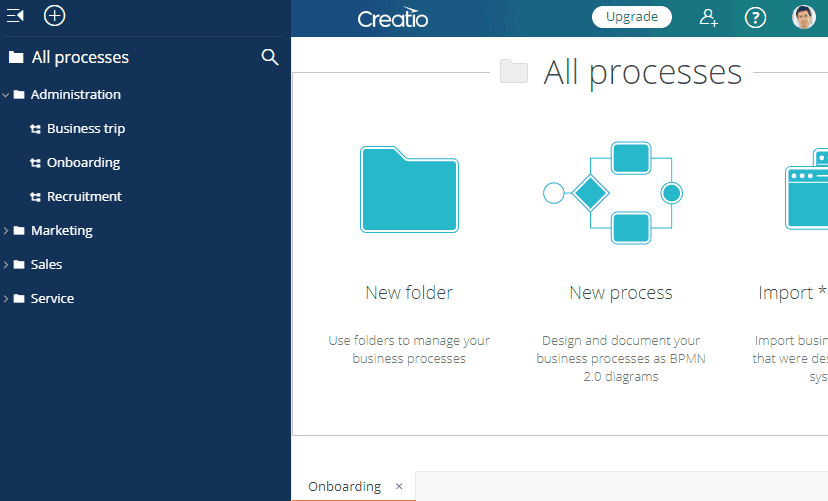This screenshot has width=828, height=501.
Task: Select the Service folder
Action: 52,298
